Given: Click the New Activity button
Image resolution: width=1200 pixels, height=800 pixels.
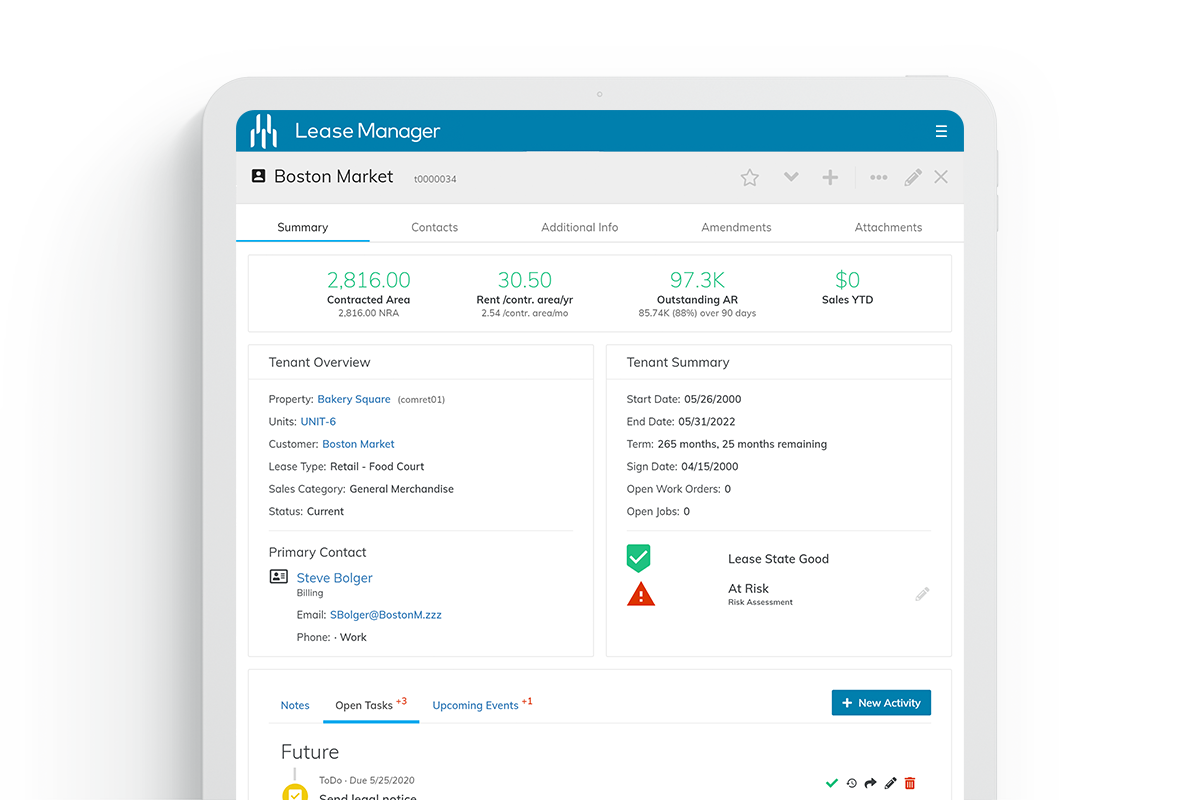Looking at the screenshot, I should [881, 703].
